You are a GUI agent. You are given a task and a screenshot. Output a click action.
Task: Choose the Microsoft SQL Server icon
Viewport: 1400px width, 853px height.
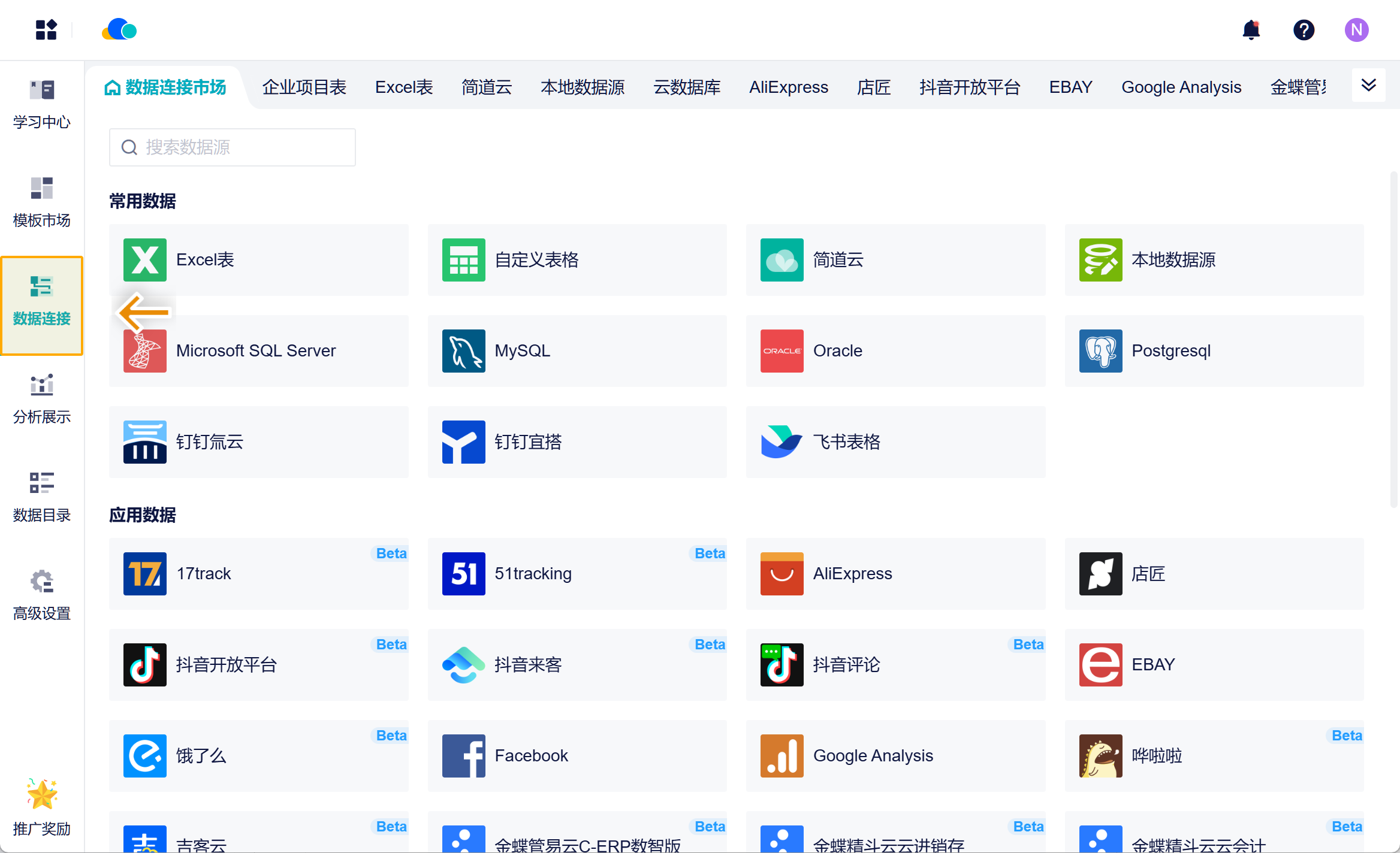(145, 351)
